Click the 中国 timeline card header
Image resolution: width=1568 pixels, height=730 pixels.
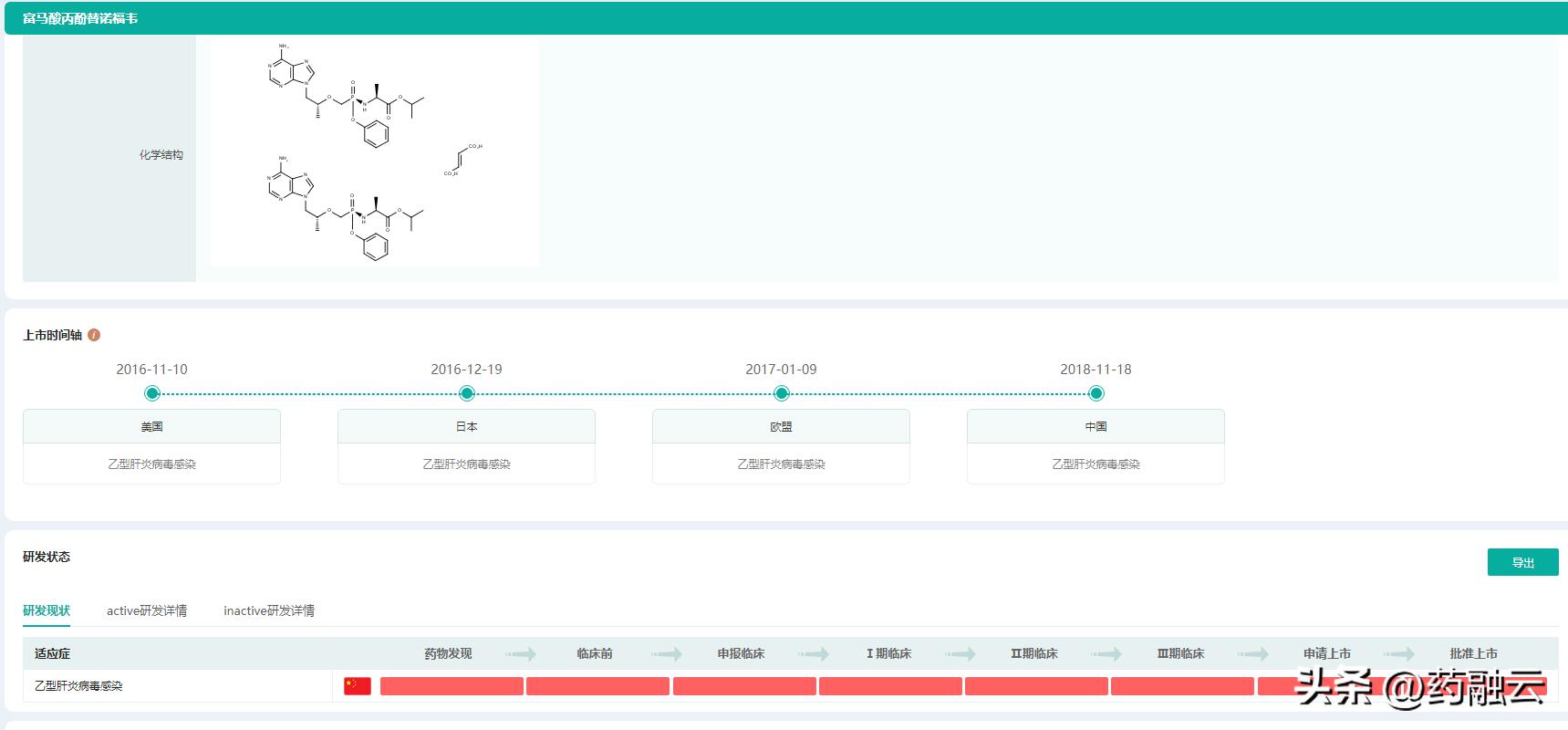point(1096,426)
